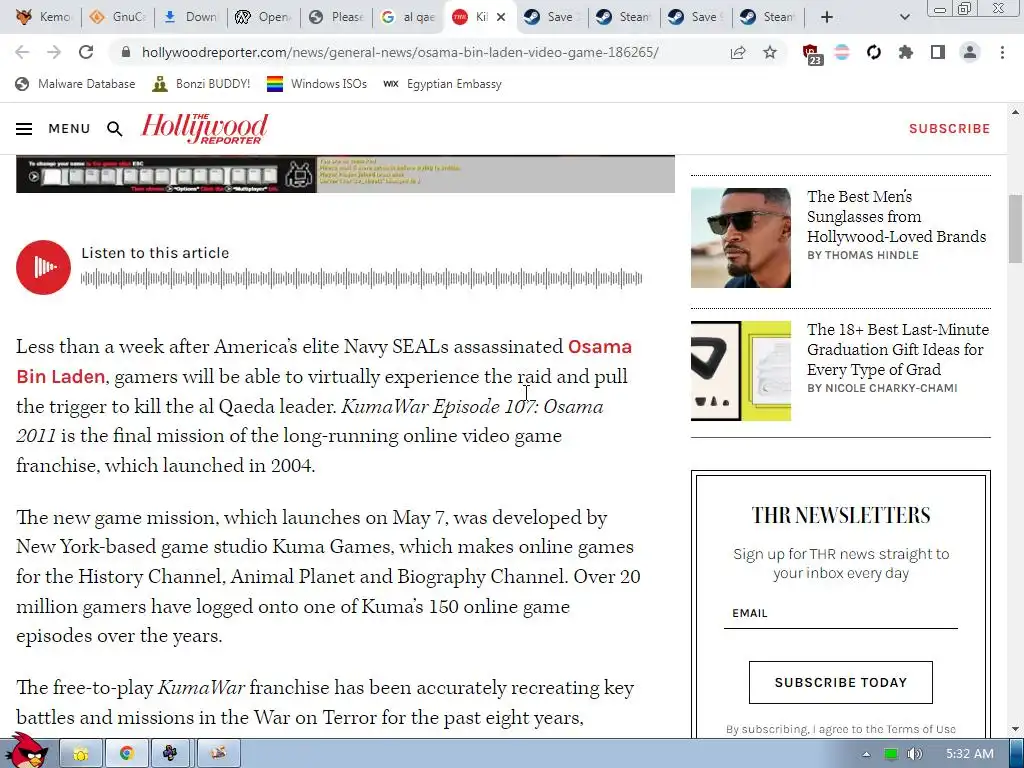Open the striped flag extension icon

coord(842,52)
